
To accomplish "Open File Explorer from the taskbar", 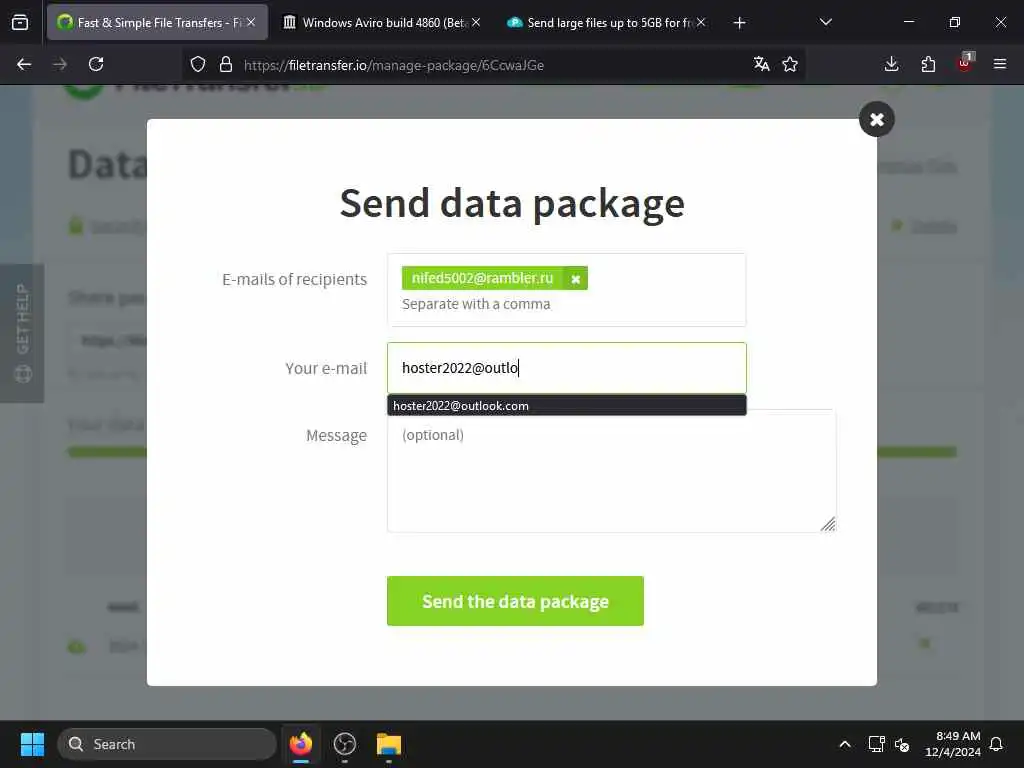I will pyautogui.click(x=389, y=744).
